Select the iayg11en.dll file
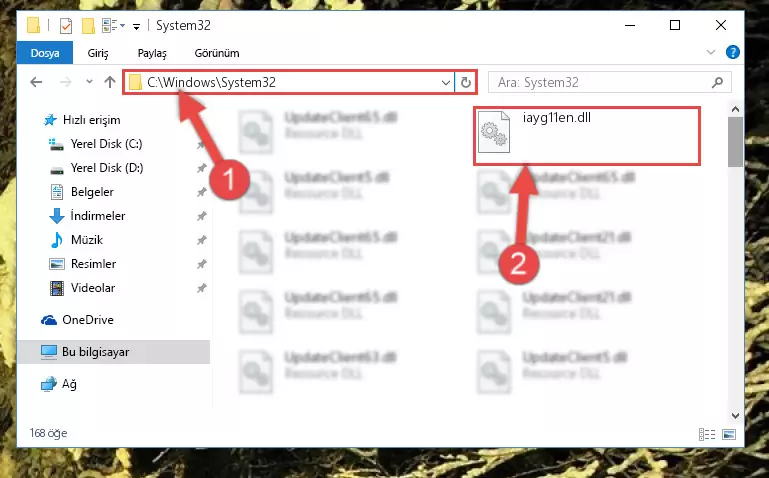This screenshot has width=769, height=478. [x=587, y=136]
